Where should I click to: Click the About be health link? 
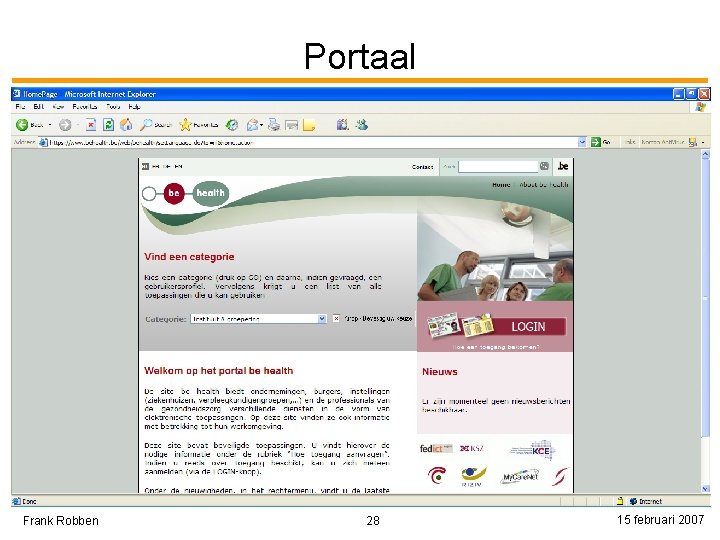pyautogui.click(x=544, y=185)
